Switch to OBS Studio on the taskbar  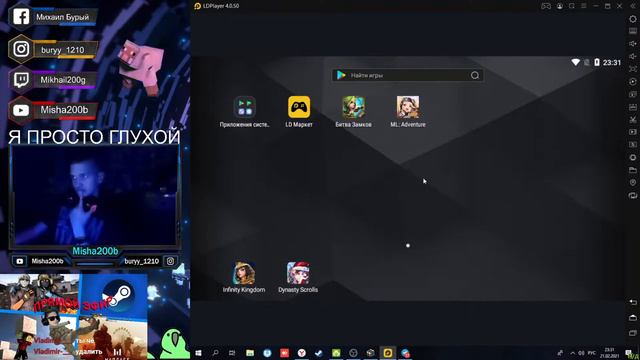pyautogui.click(x=353, y=353)
